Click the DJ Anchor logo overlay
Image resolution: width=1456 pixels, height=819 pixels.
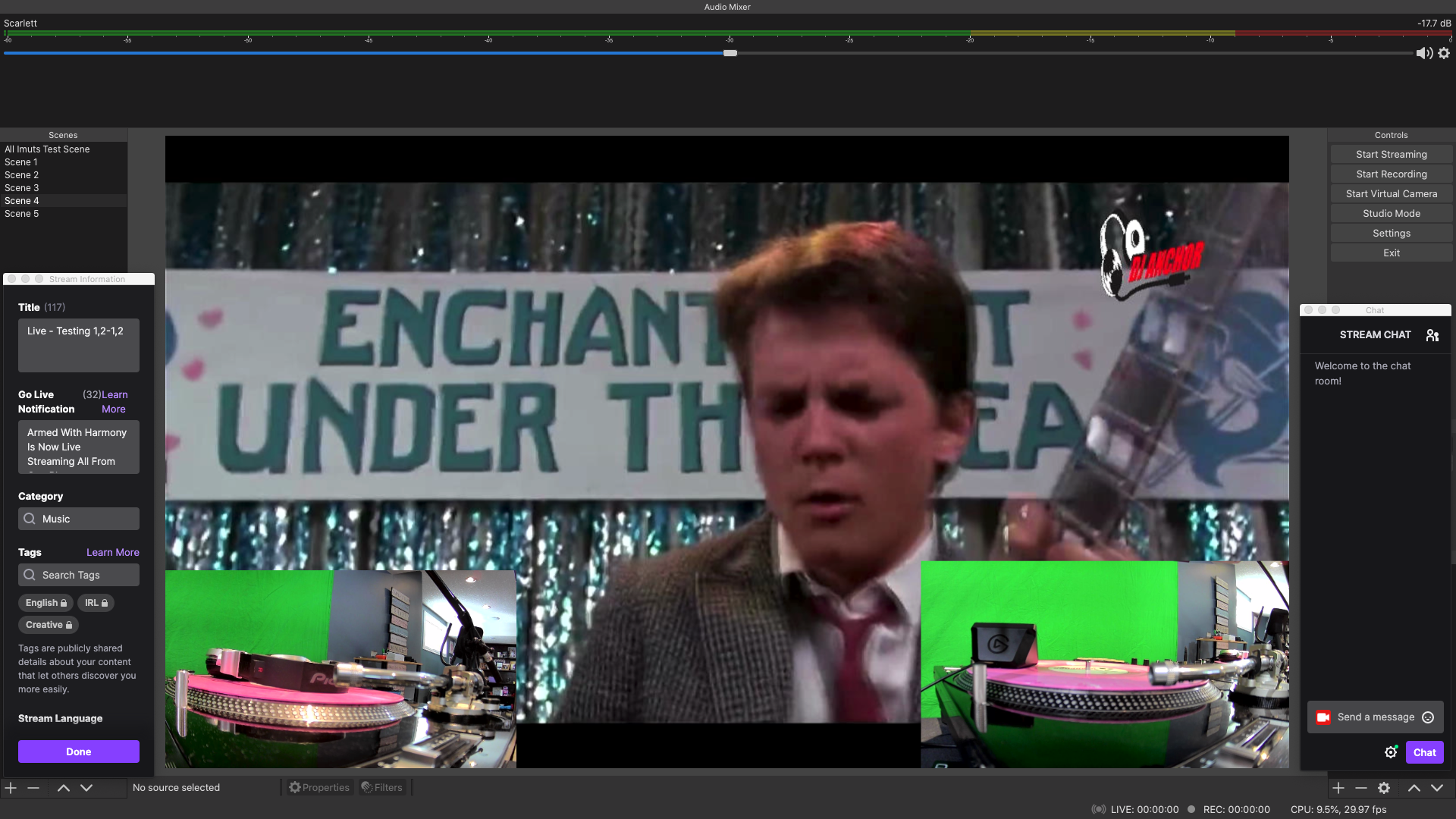(1151, 257)
